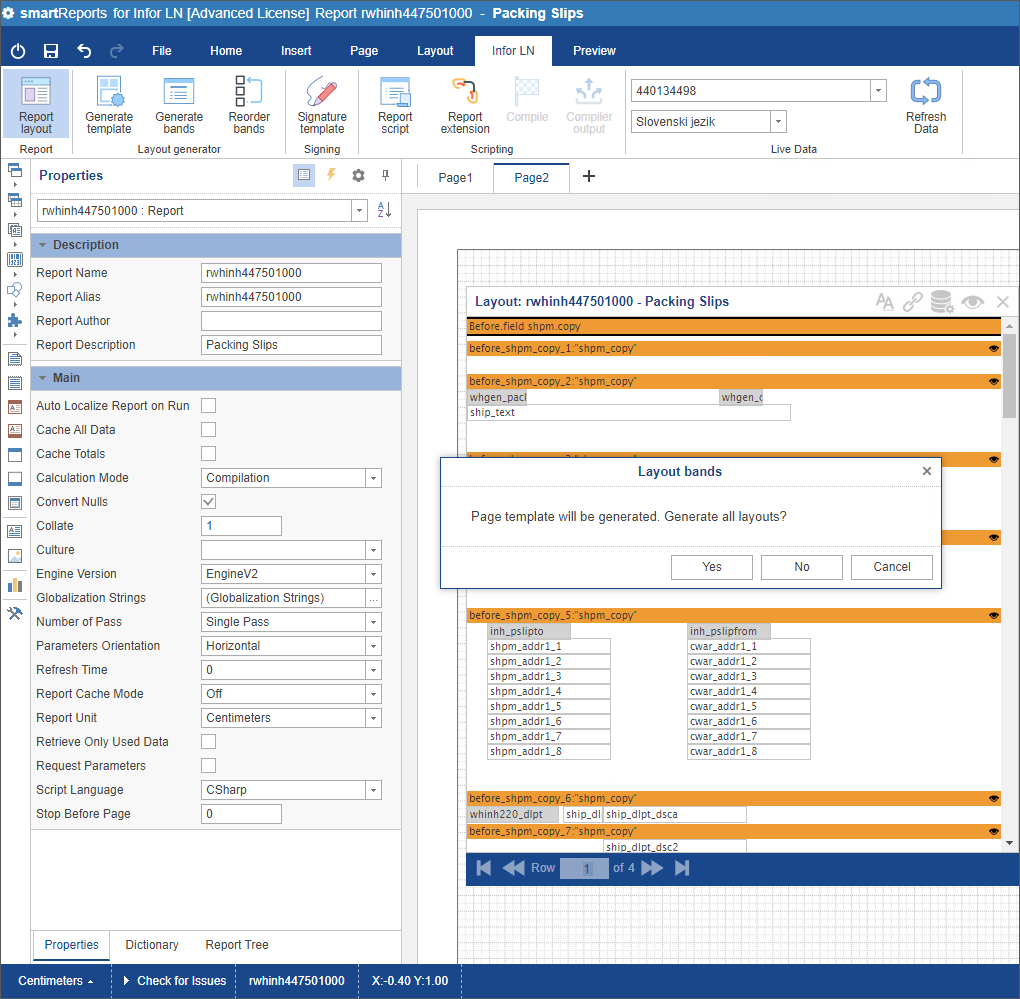The width and height of the screenshot is (1020, 999).
Task: Open Report extension scripting
Action: (x=465, y=104)
